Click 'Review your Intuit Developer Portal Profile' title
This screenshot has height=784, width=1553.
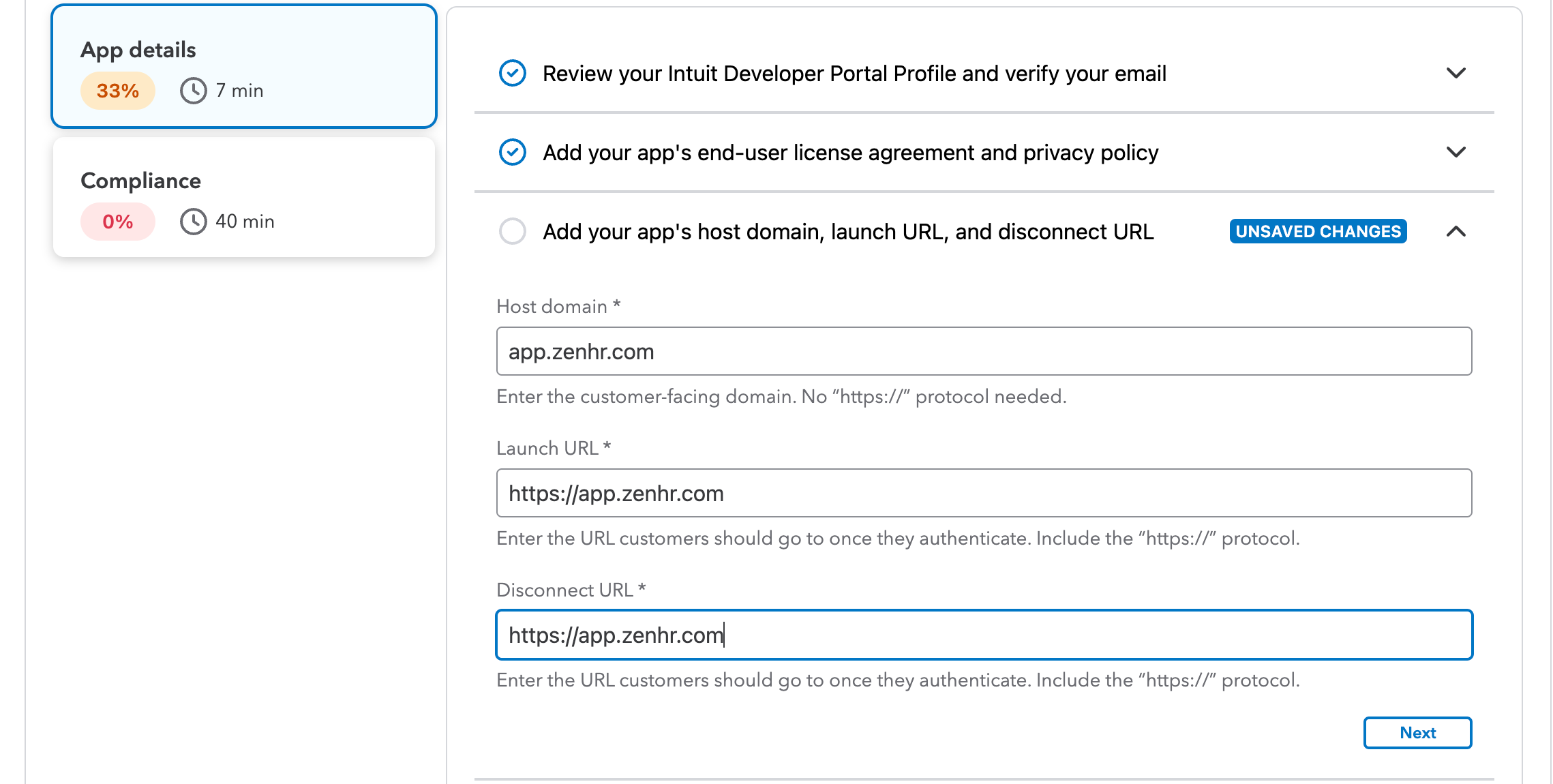coord(854,74)
